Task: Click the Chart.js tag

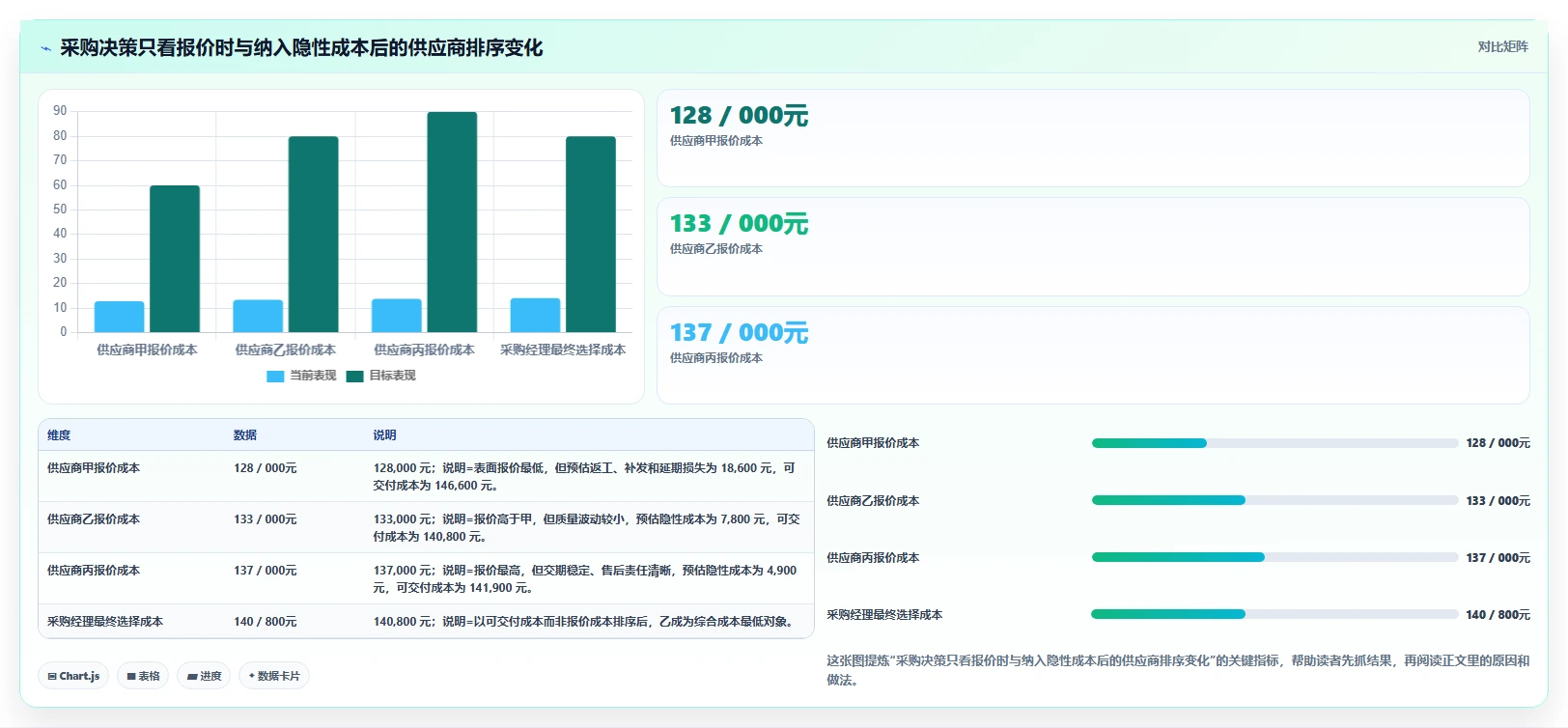Action: tap(74, 676)
